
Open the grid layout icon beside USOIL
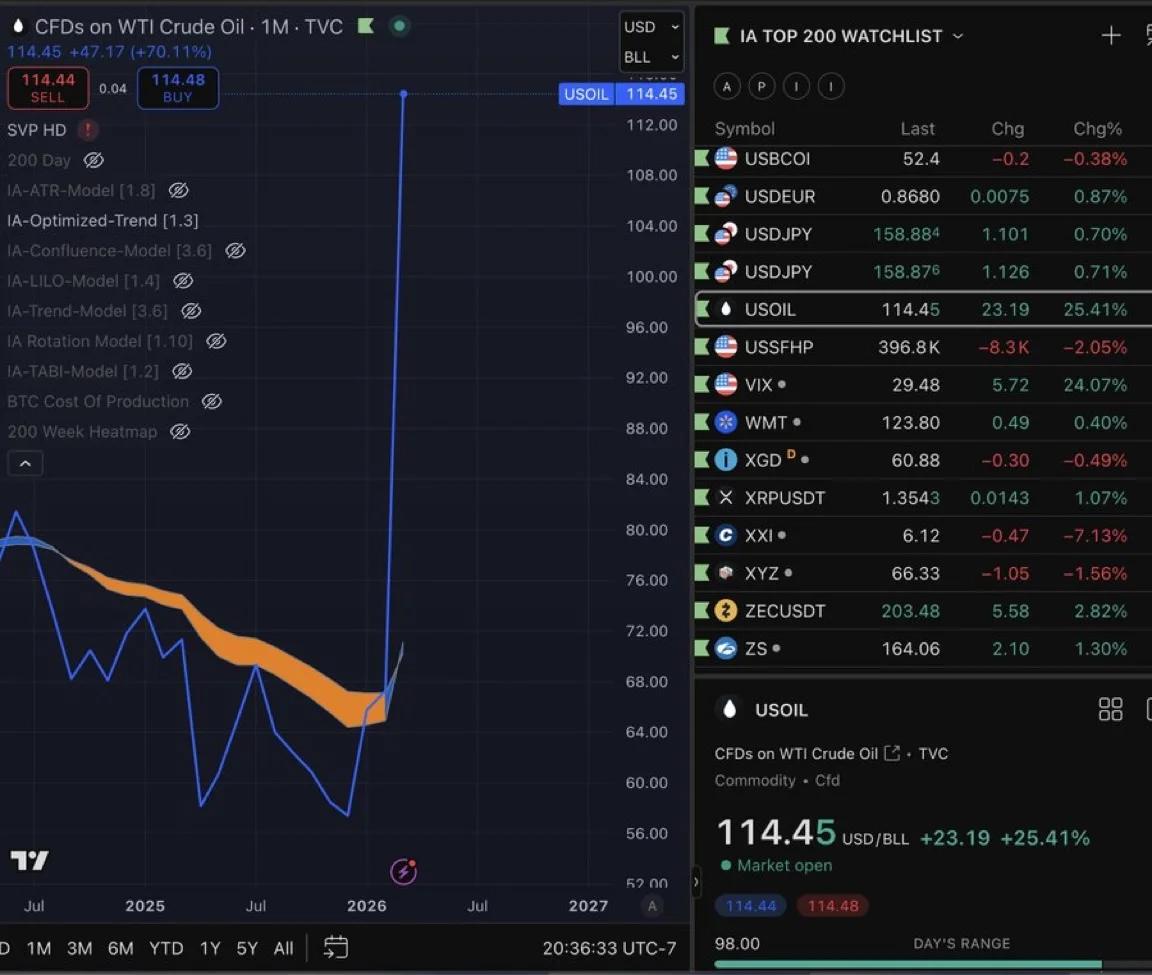point(1110,710)
